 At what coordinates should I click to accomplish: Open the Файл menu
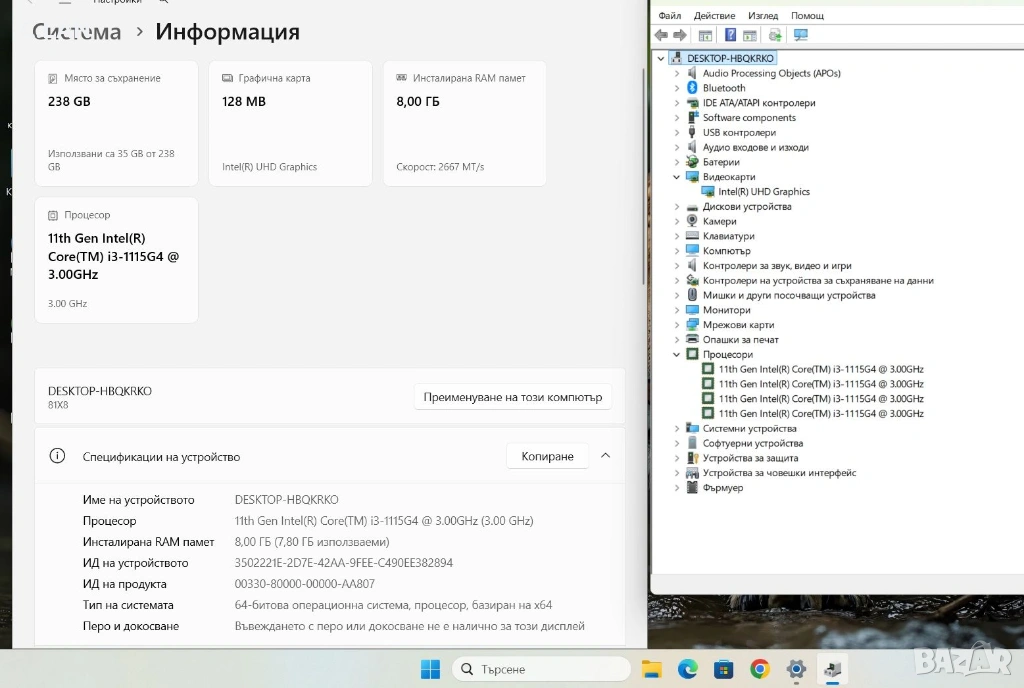click(x=670, y=16)
